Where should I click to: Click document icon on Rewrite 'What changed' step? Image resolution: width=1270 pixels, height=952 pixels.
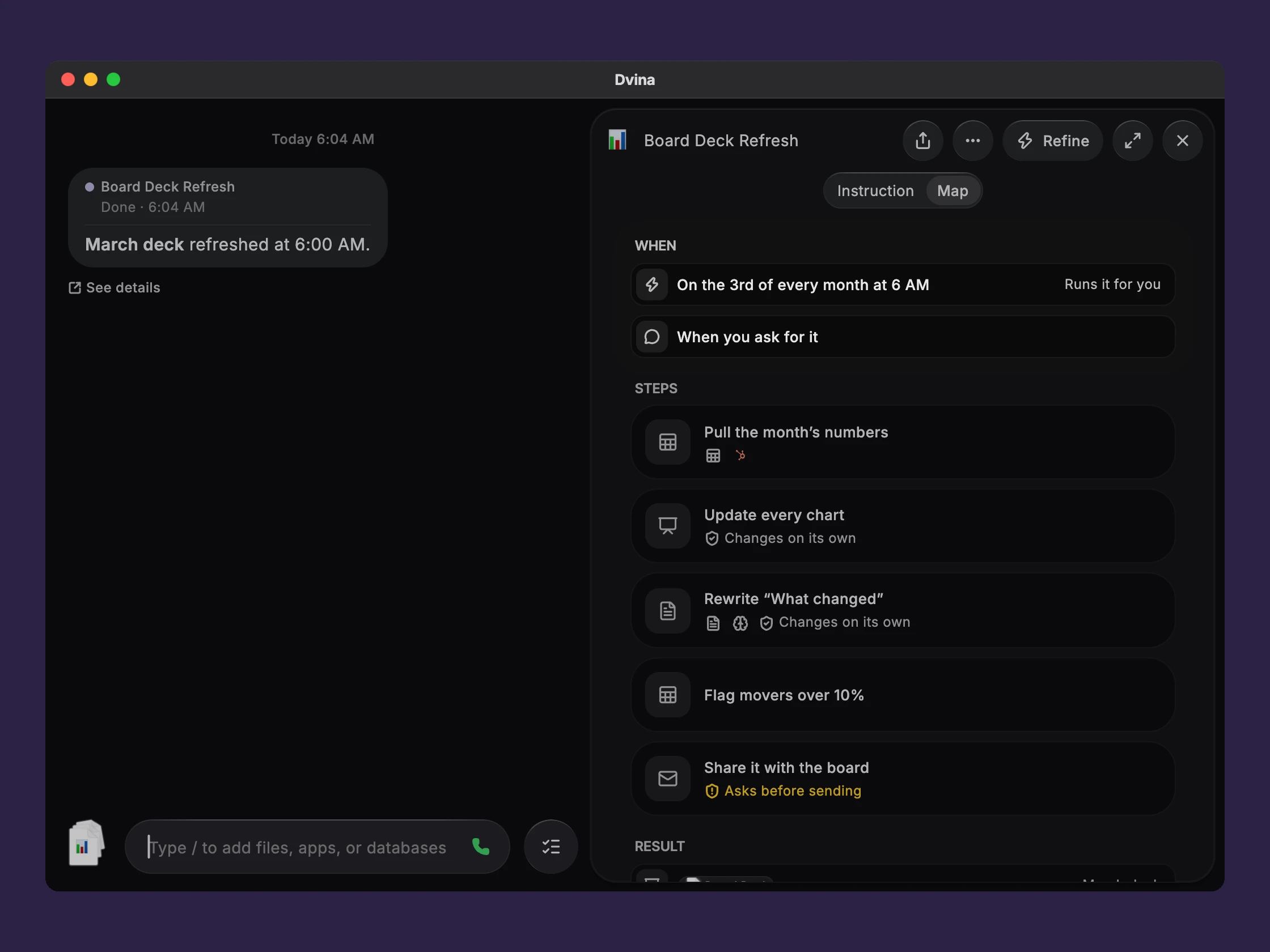click(x=667, y=610)
